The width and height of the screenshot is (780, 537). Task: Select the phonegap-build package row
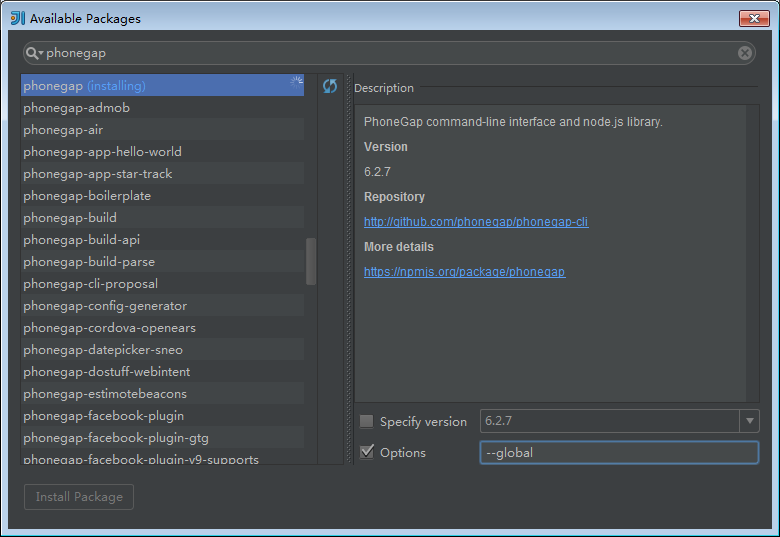(162, 217)
